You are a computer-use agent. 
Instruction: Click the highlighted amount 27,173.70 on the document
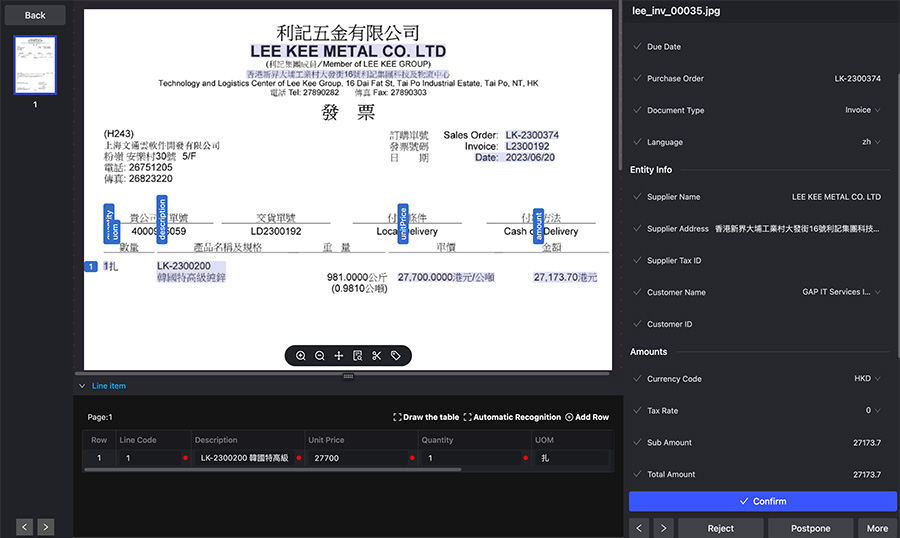[565, 277]
